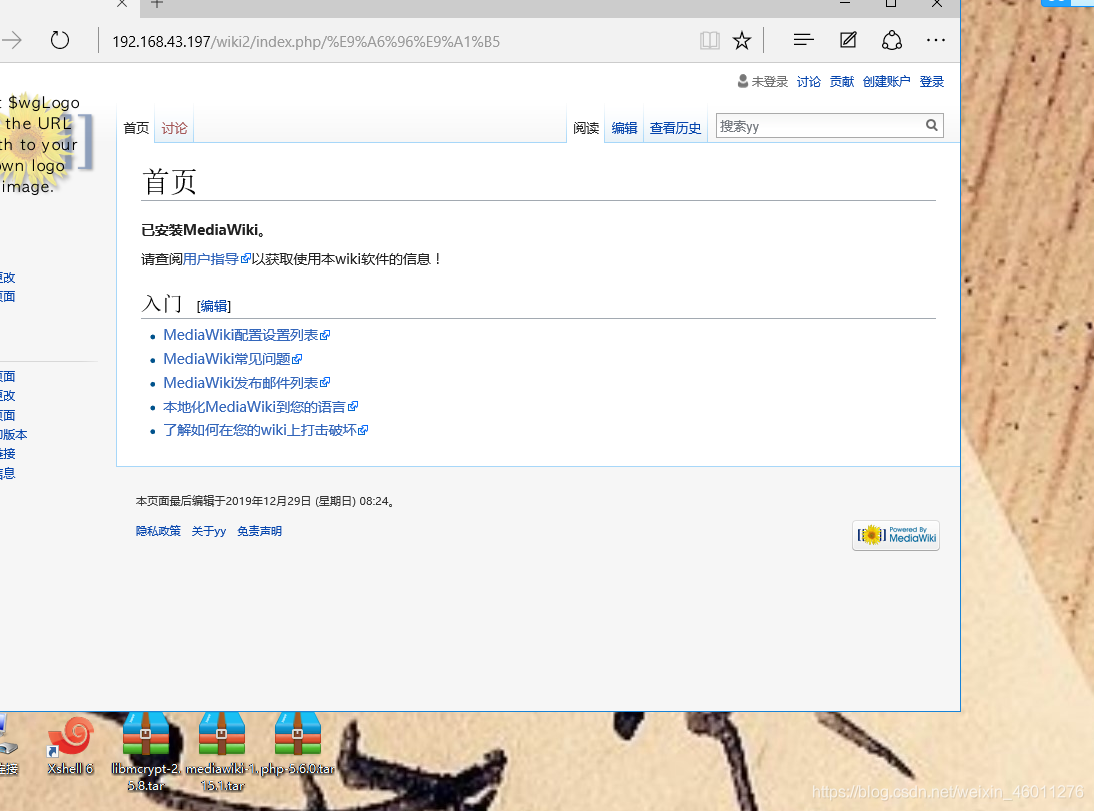Open the 创建账户 link
1094x811 pixels.
pos(886,82)
